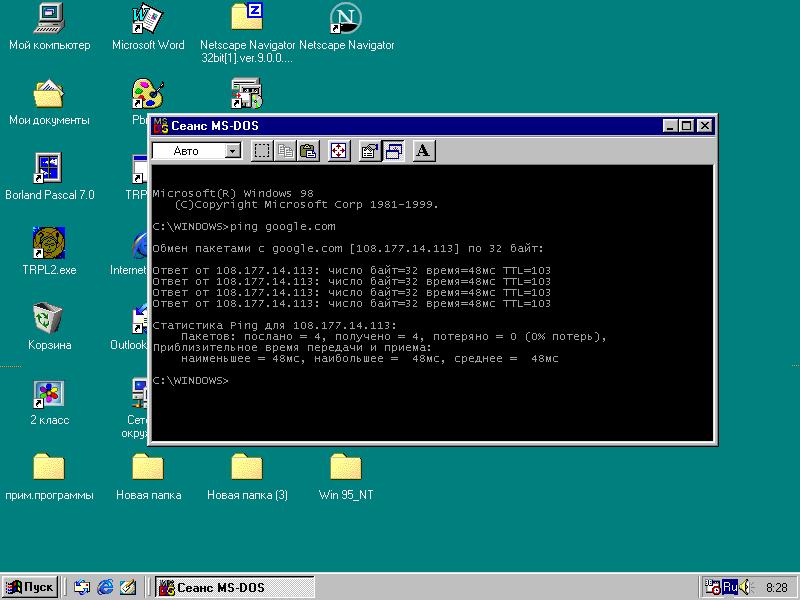
Task: Open Netscape Navigator from the desktop
Action: [x=345, y=18]
